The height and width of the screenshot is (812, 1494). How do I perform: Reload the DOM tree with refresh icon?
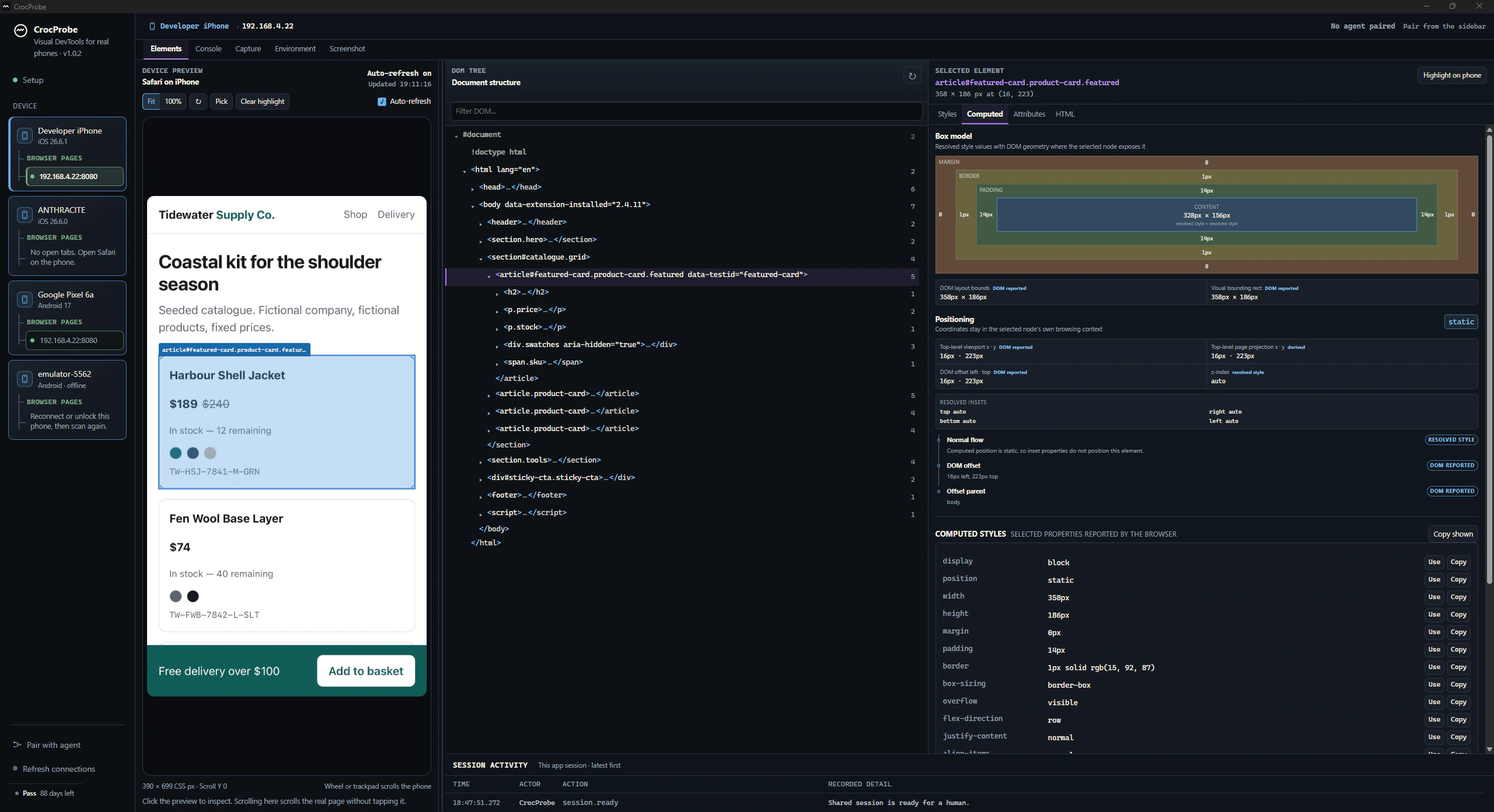[x=912, y=76]
